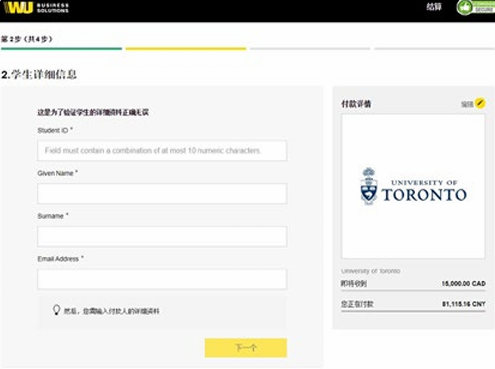Click the 您正在付款 row label

pyautogui.click(x=357, y=304)
